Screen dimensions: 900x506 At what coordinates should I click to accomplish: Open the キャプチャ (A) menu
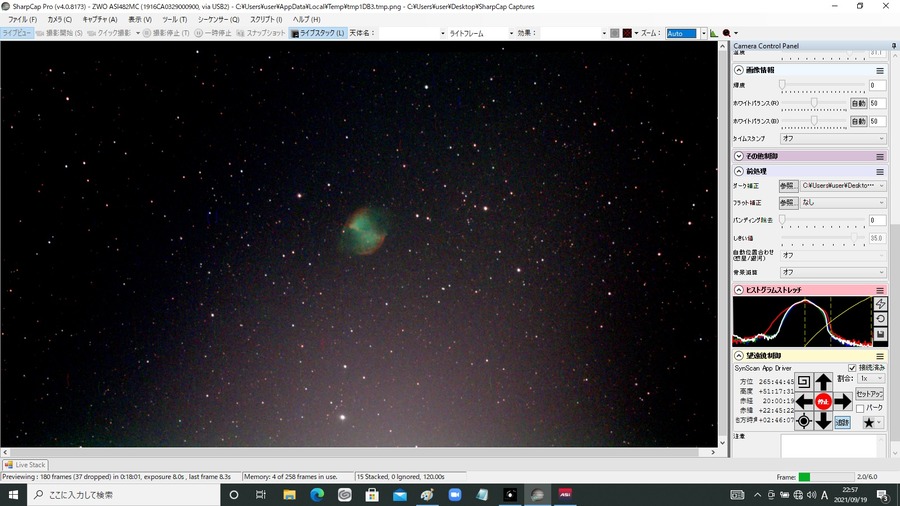point(99,20)
